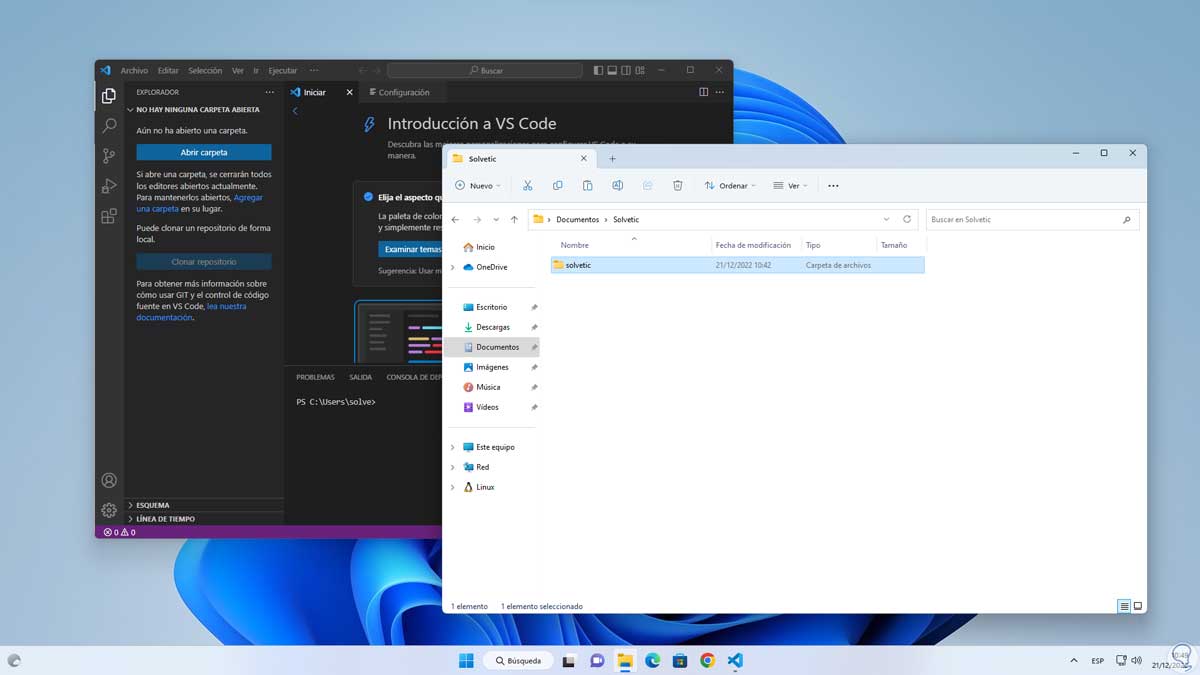Open Run and Debug view in VS Code
The image size is (1200, 675).
(109, 186)
